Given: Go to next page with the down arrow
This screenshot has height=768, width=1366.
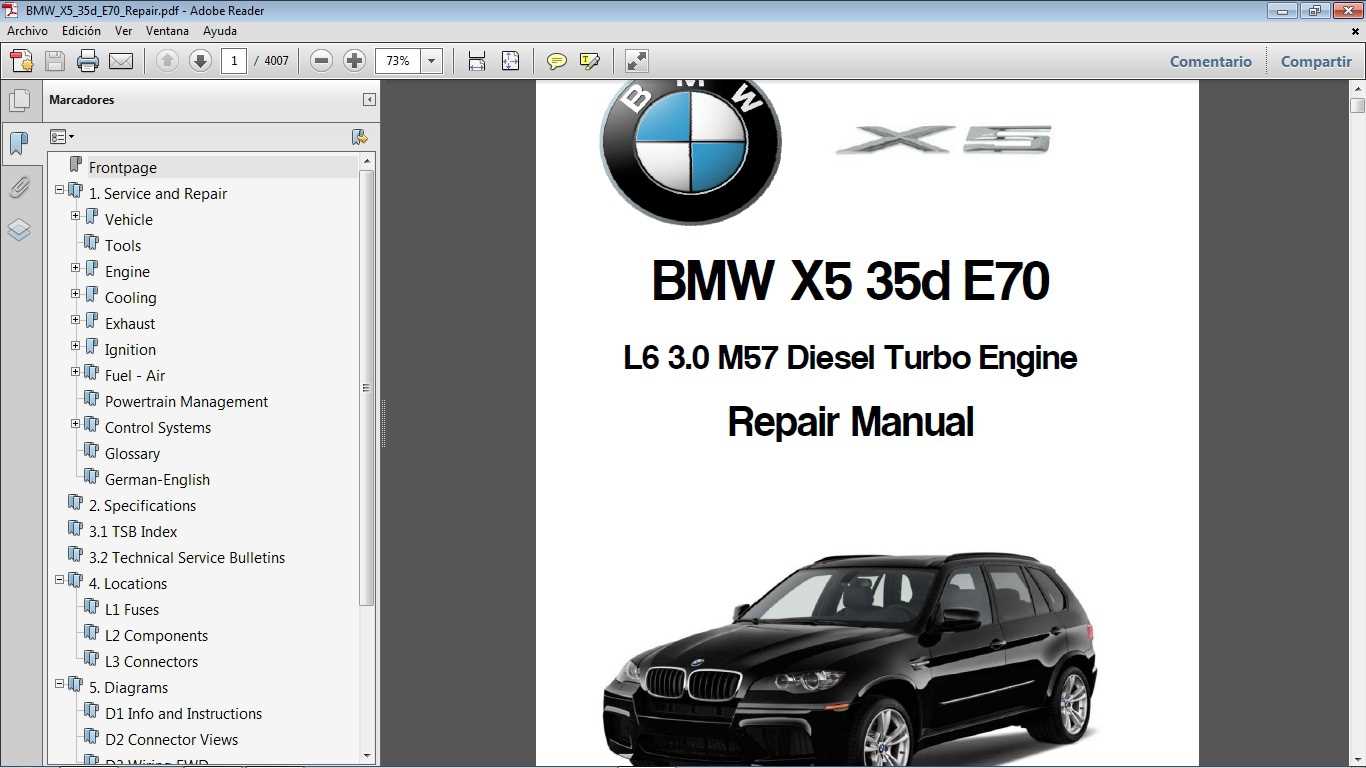Looking at the screenshot, I should (200, 61).
